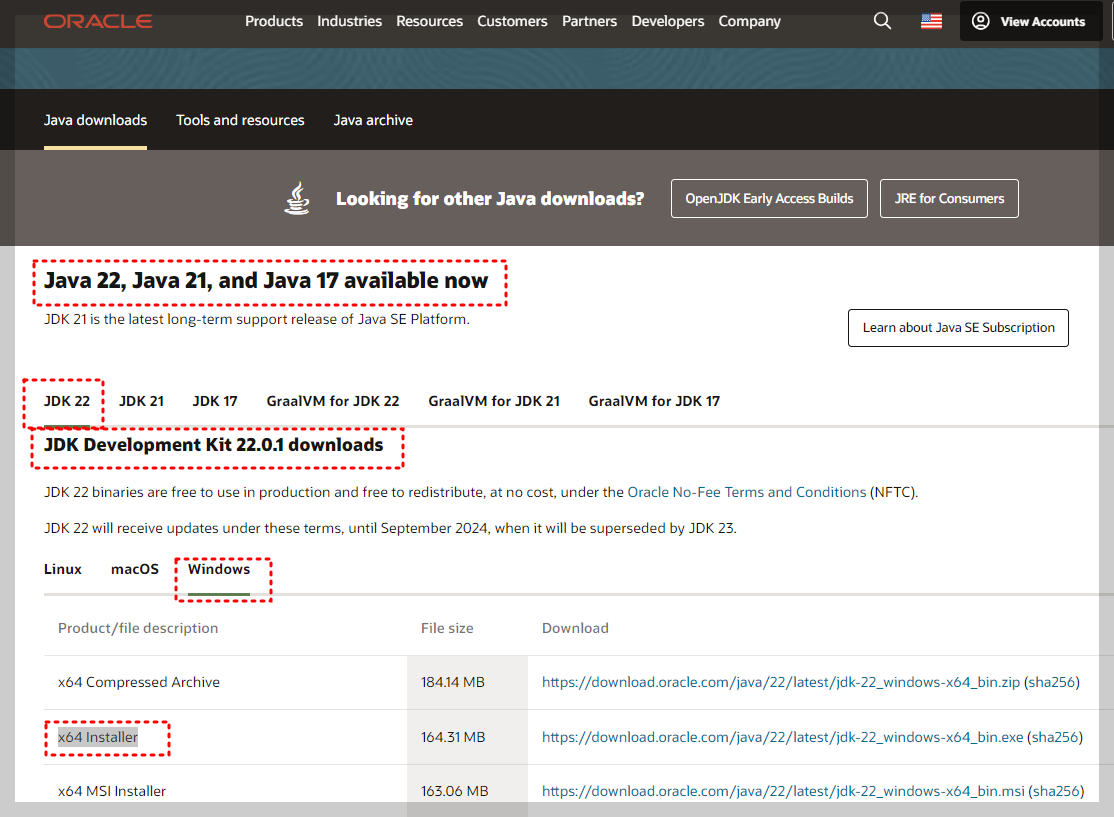Image resolution: width=1114 pixels, height=817 pixels.
Task: Click 'Product/file description' column header
Action: click(138, 628)
